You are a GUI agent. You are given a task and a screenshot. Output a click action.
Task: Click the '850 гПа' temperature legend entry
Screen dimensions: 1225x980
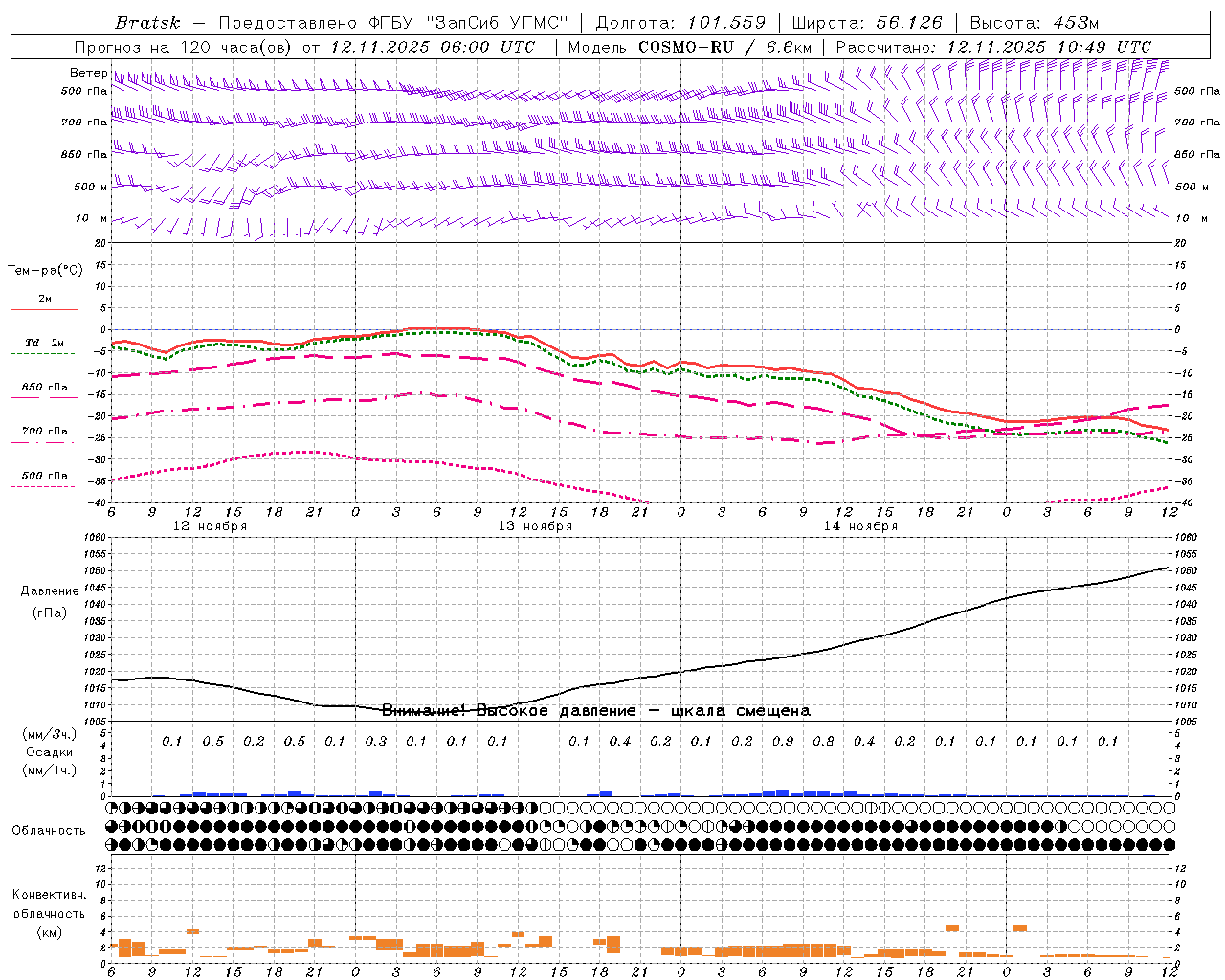(45, 388)
